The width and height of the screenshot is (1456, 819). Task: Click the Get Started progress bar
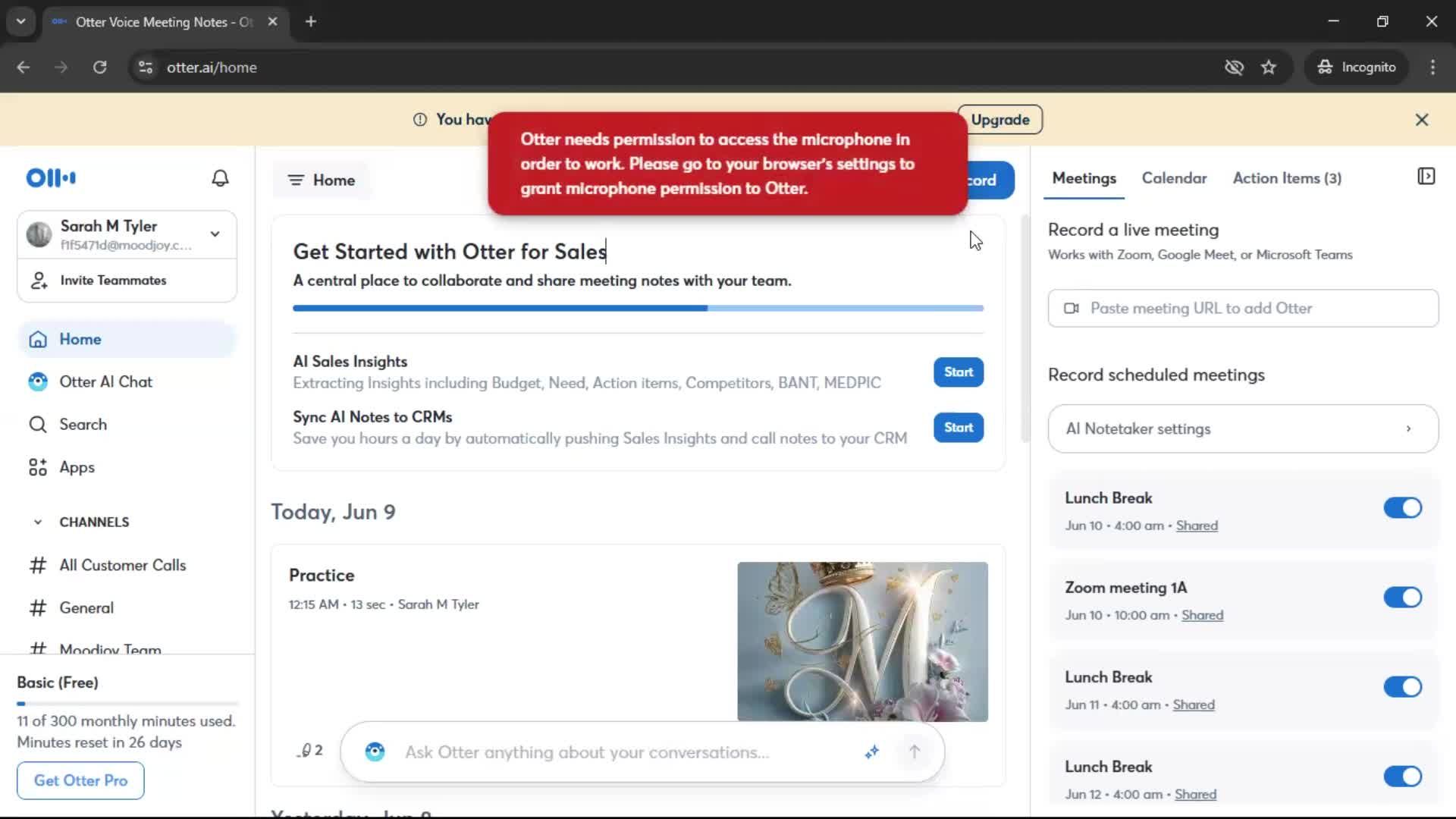(x=639, y=309)
